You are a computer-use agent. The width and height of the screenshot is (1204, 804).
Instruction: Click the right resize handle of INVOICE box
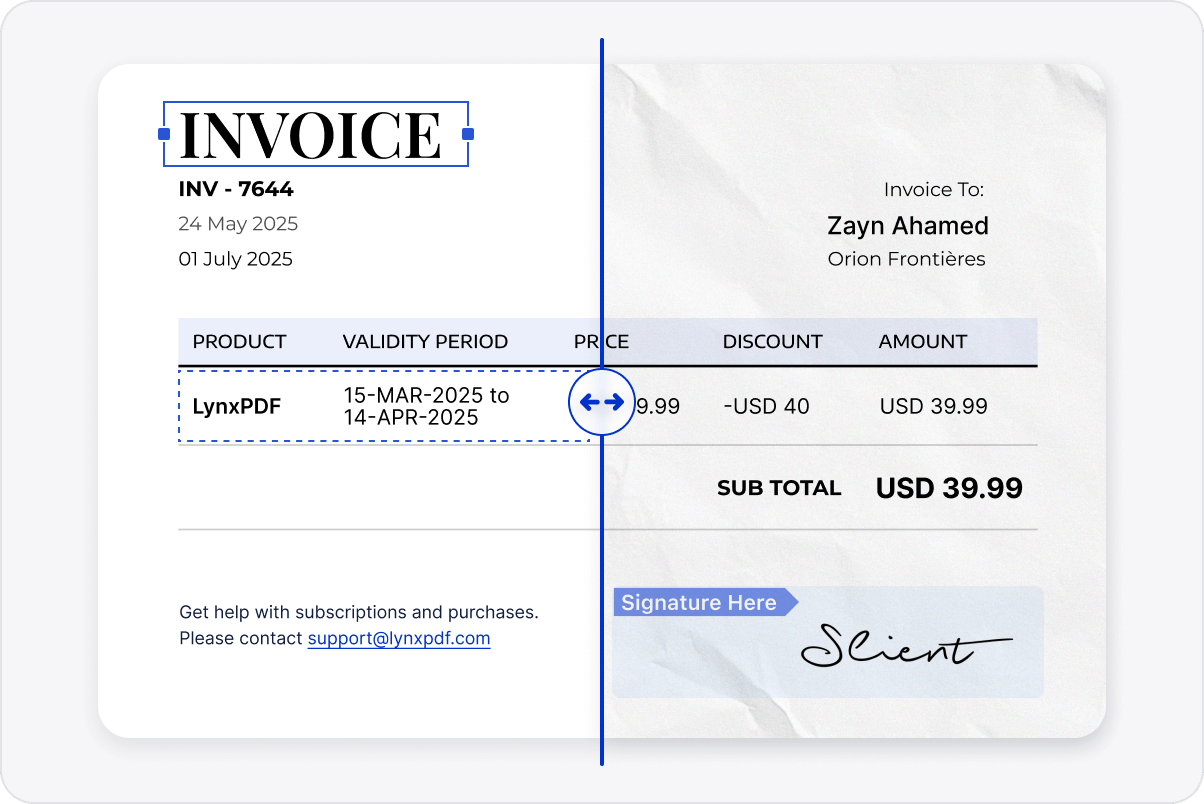[x=467, y=134]
